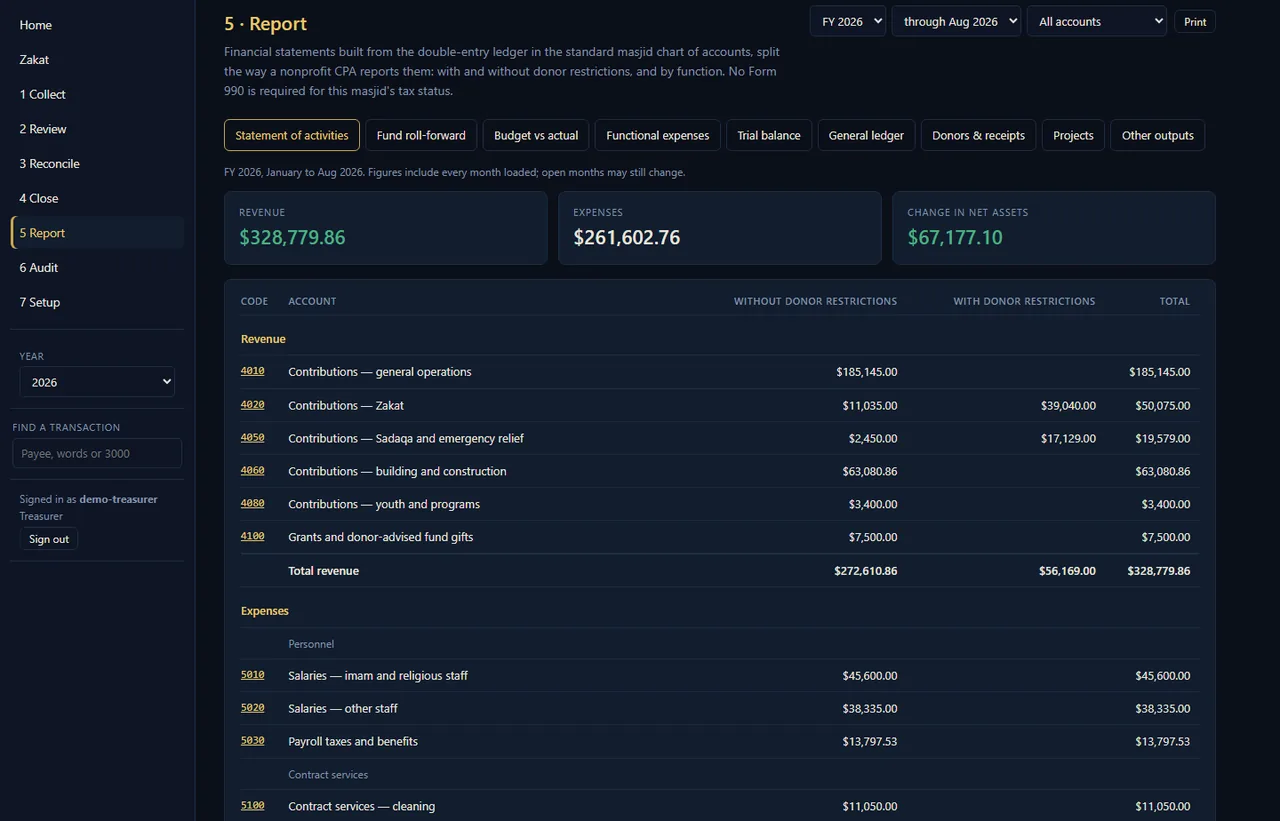
Task: Open step 1 Collect in sidebar
Action: click(x=97, y=94)
